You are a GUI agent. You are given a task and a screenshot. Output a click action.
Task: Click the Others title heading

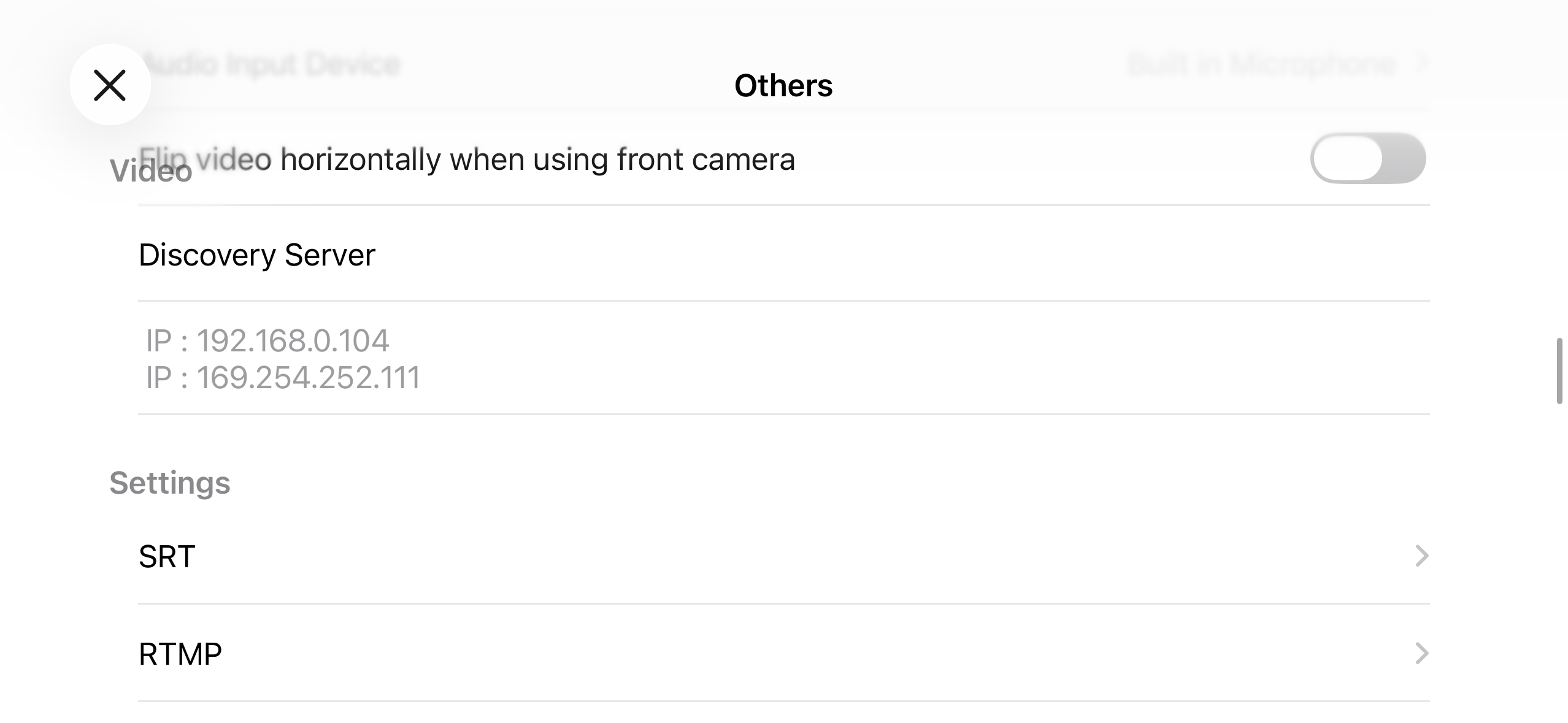[783, 85]
